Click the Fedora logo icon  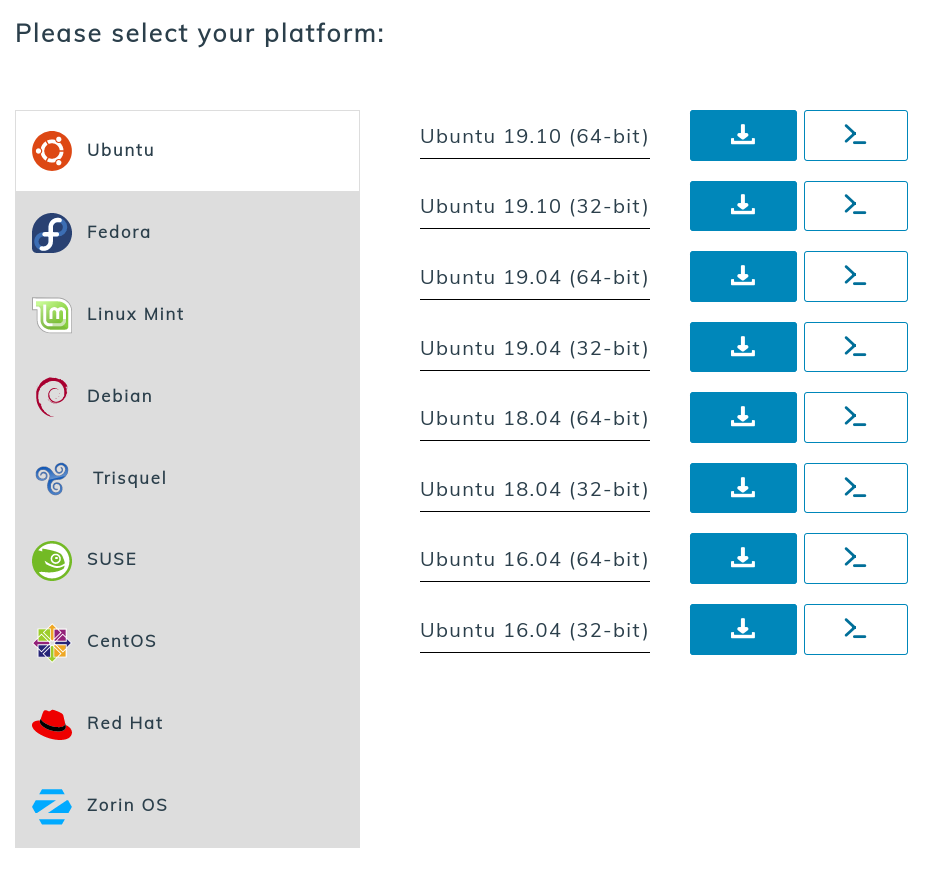52,233
